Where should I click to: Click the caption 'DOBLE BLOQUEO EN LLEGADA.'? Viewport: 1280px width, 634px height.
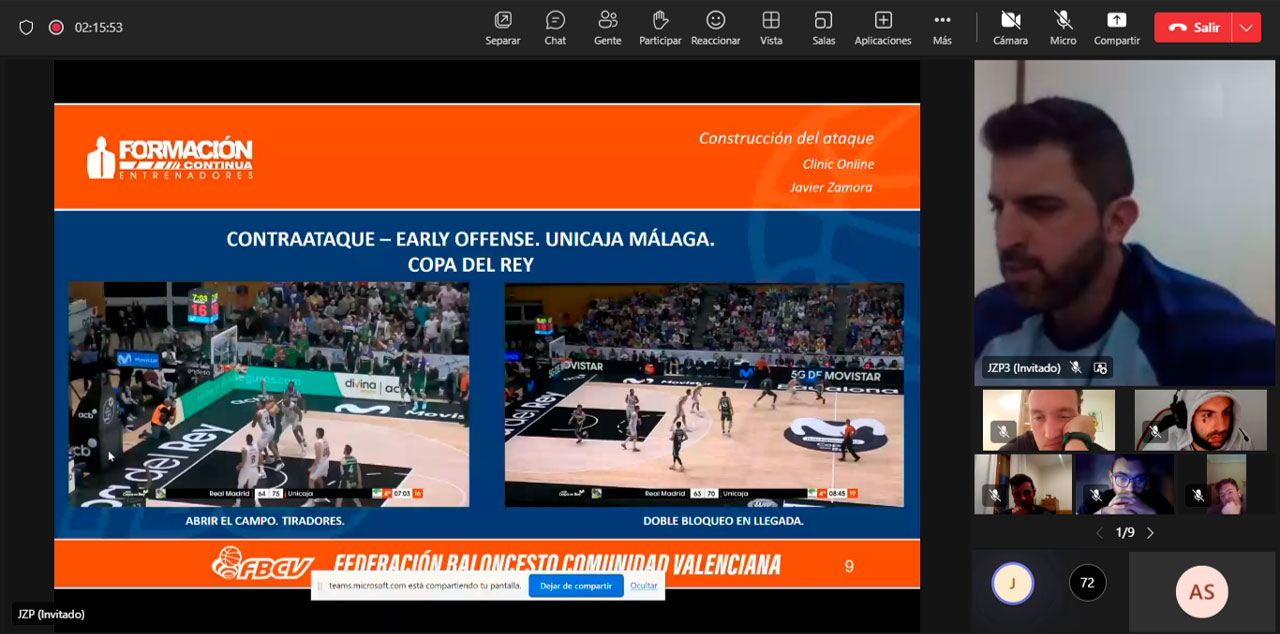(x=723, y=521)
